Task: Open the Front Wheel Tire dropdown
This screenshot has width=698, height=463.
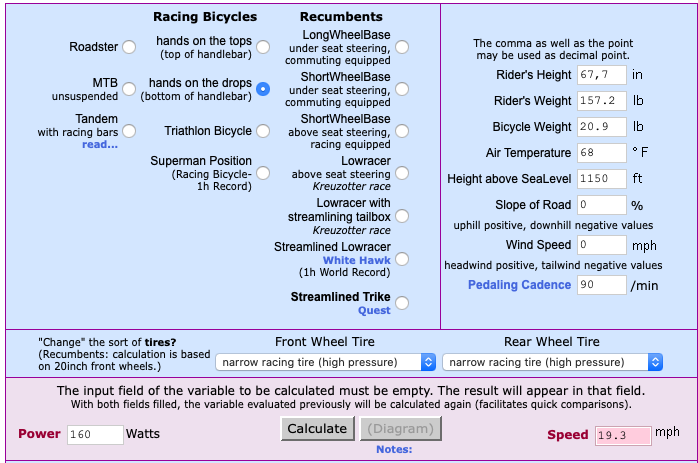Action: tap(325, 362)
